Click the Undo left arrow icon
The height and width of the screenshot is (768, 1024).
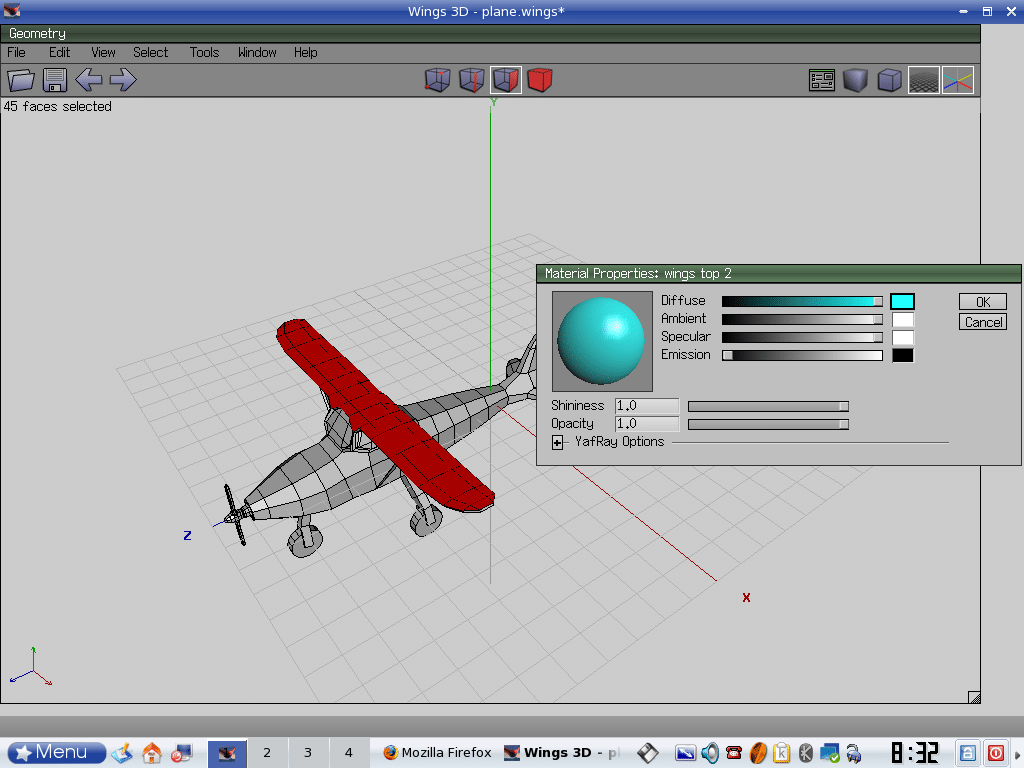pos(89,80)
